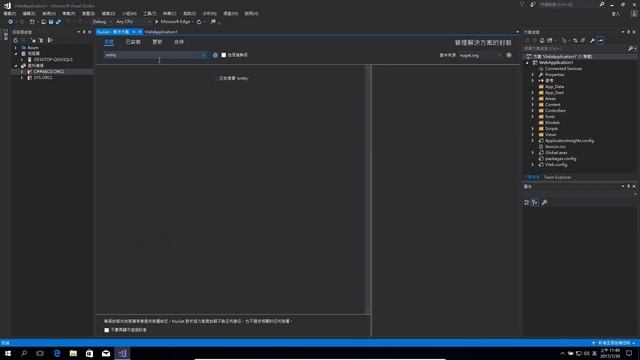
Task: Switch to Team Explorer tab
Action: [x=557, y=177]
